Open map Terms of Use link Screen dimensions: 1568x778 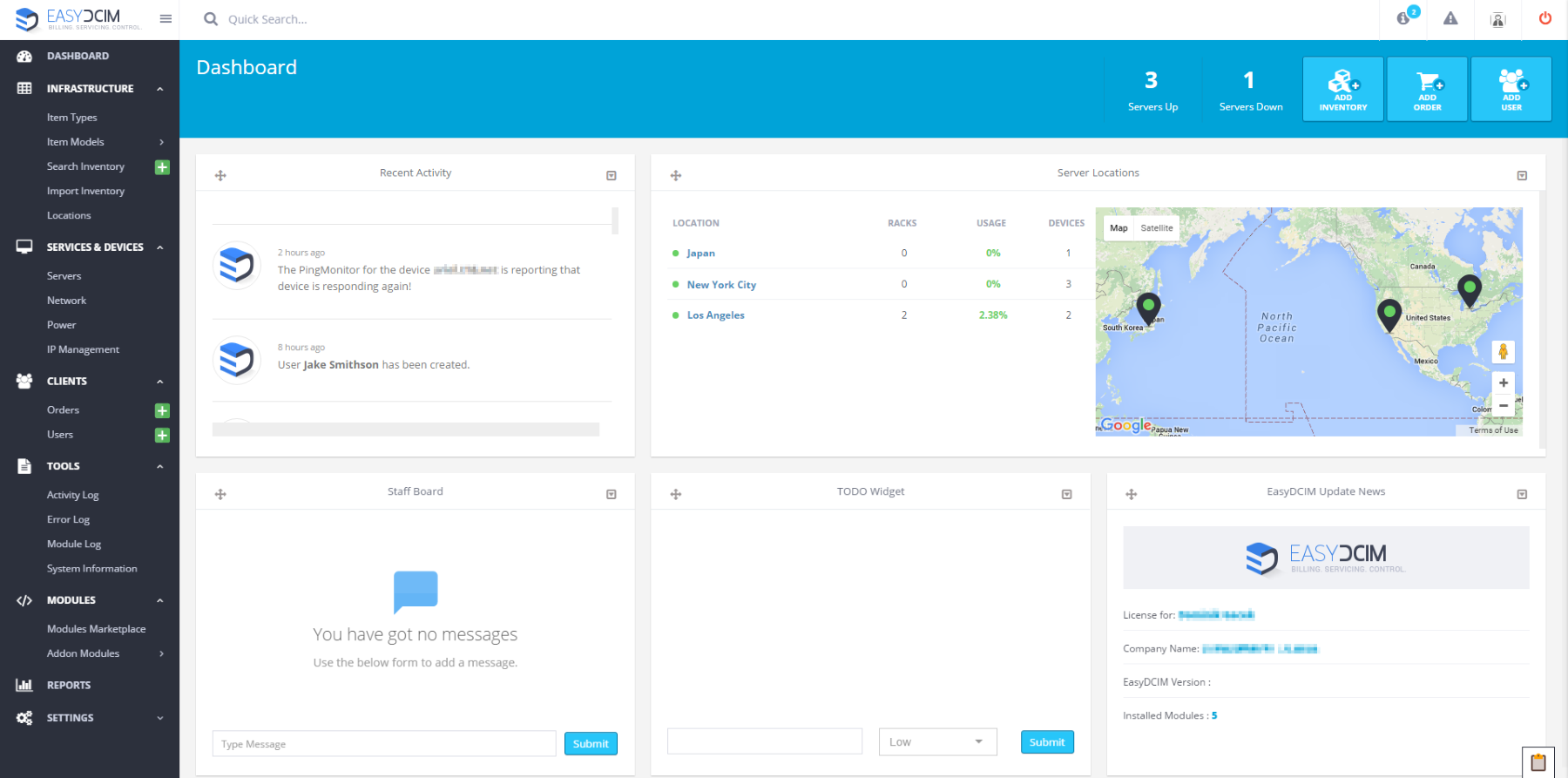coord(1493,430)
